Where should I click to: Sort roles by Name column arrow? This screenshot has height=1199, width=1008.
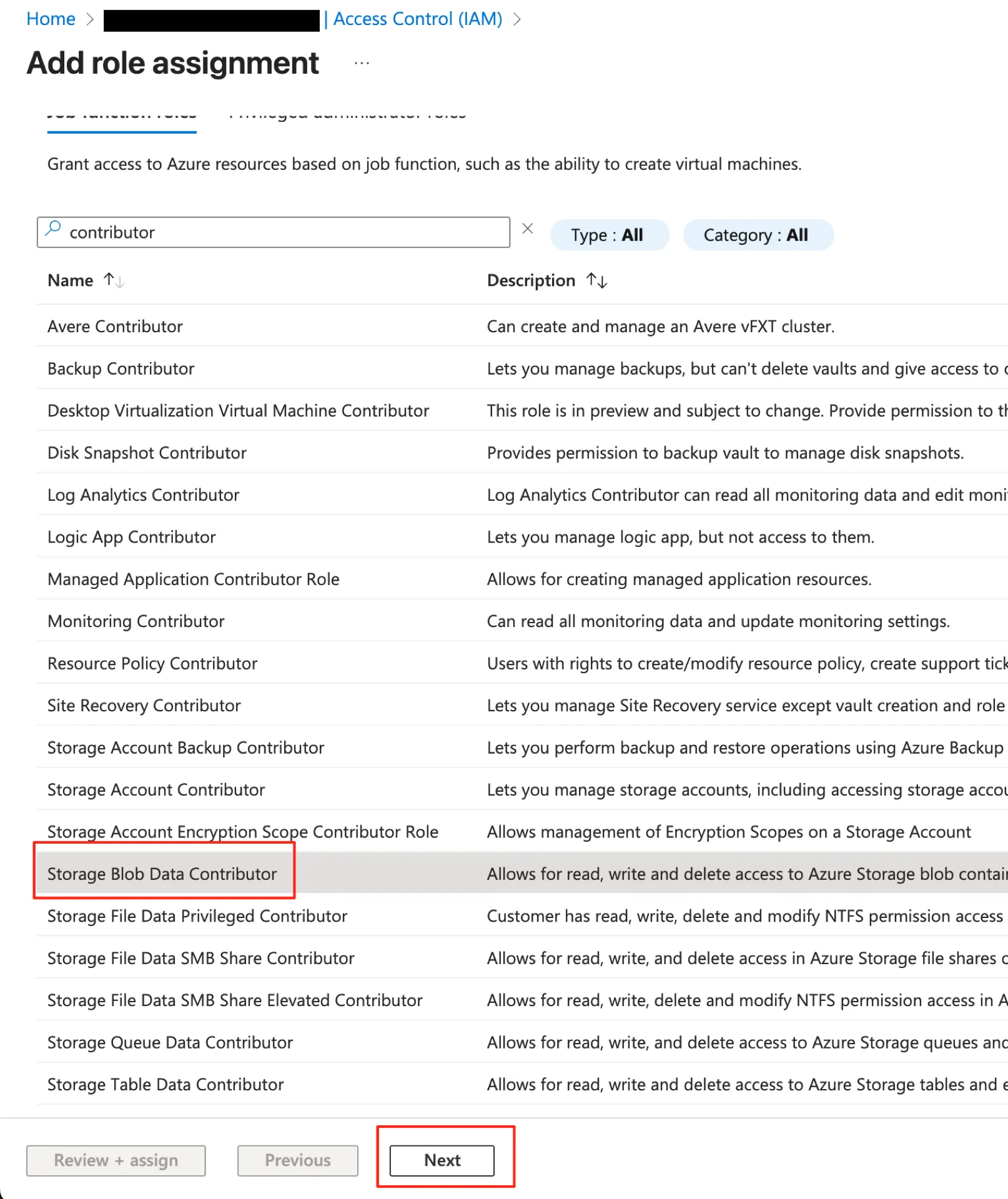[114, 280]
